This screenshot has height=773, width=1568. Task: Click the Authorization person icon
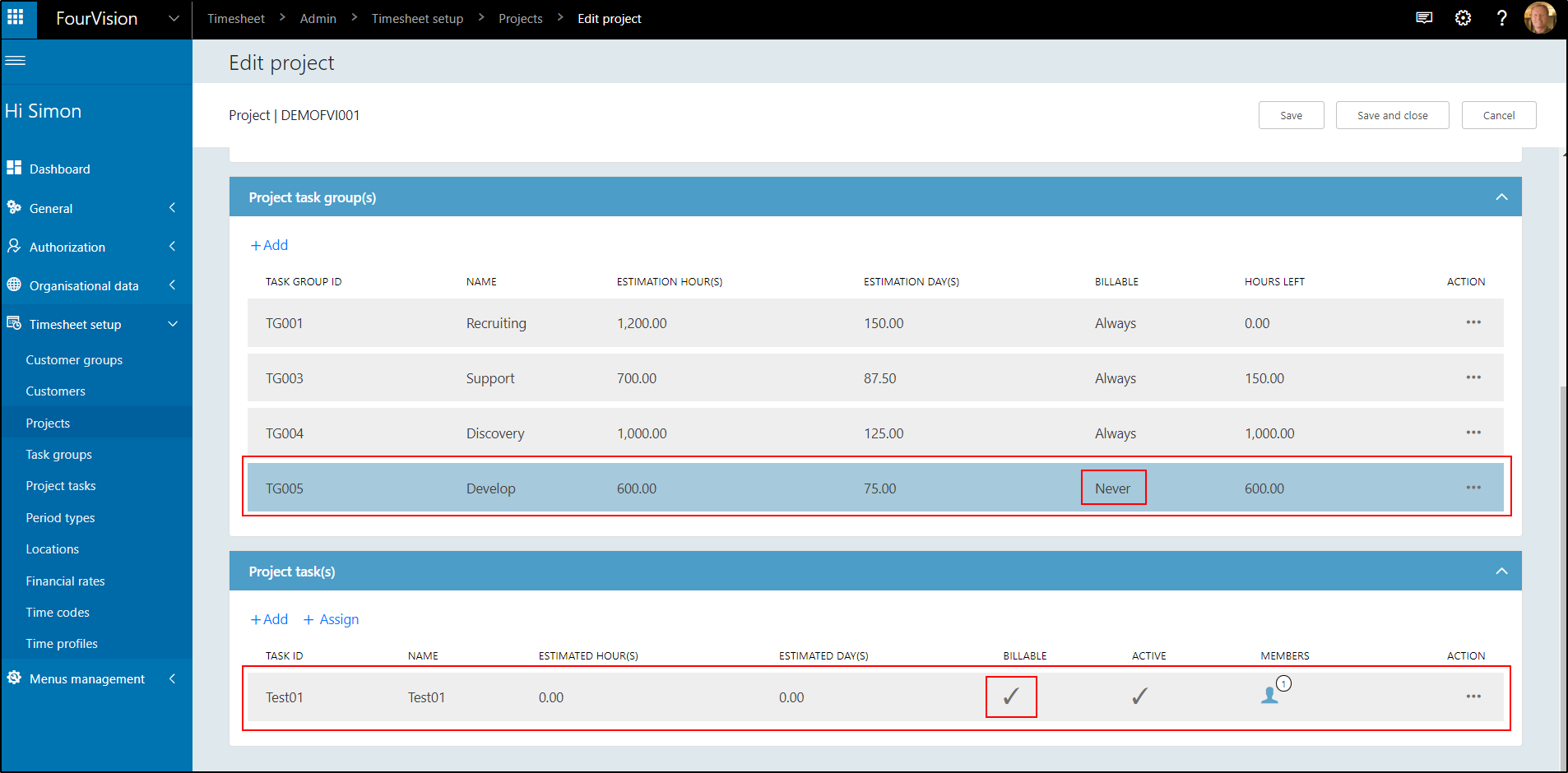[14, 246]
